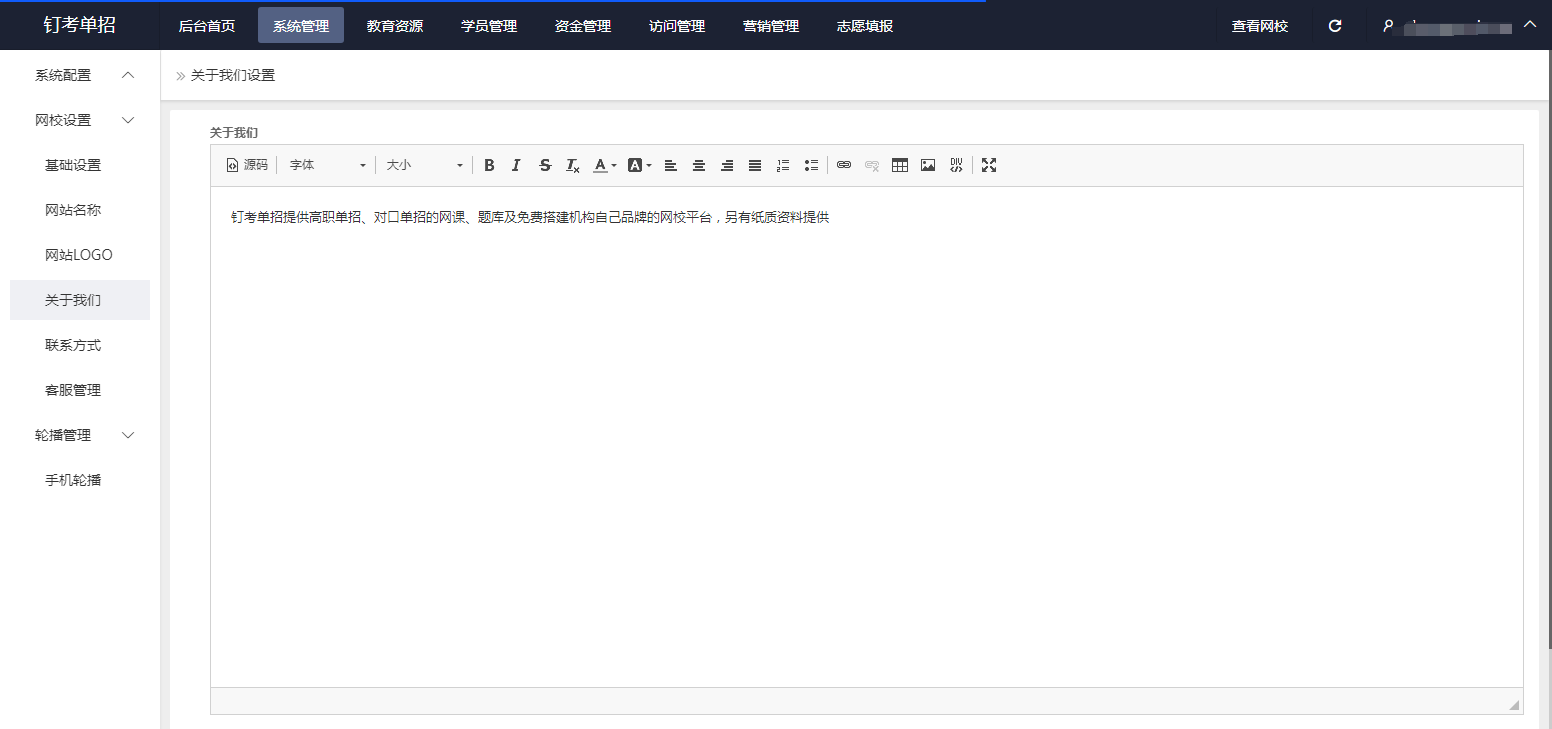Justify the text

pos(755,165)
